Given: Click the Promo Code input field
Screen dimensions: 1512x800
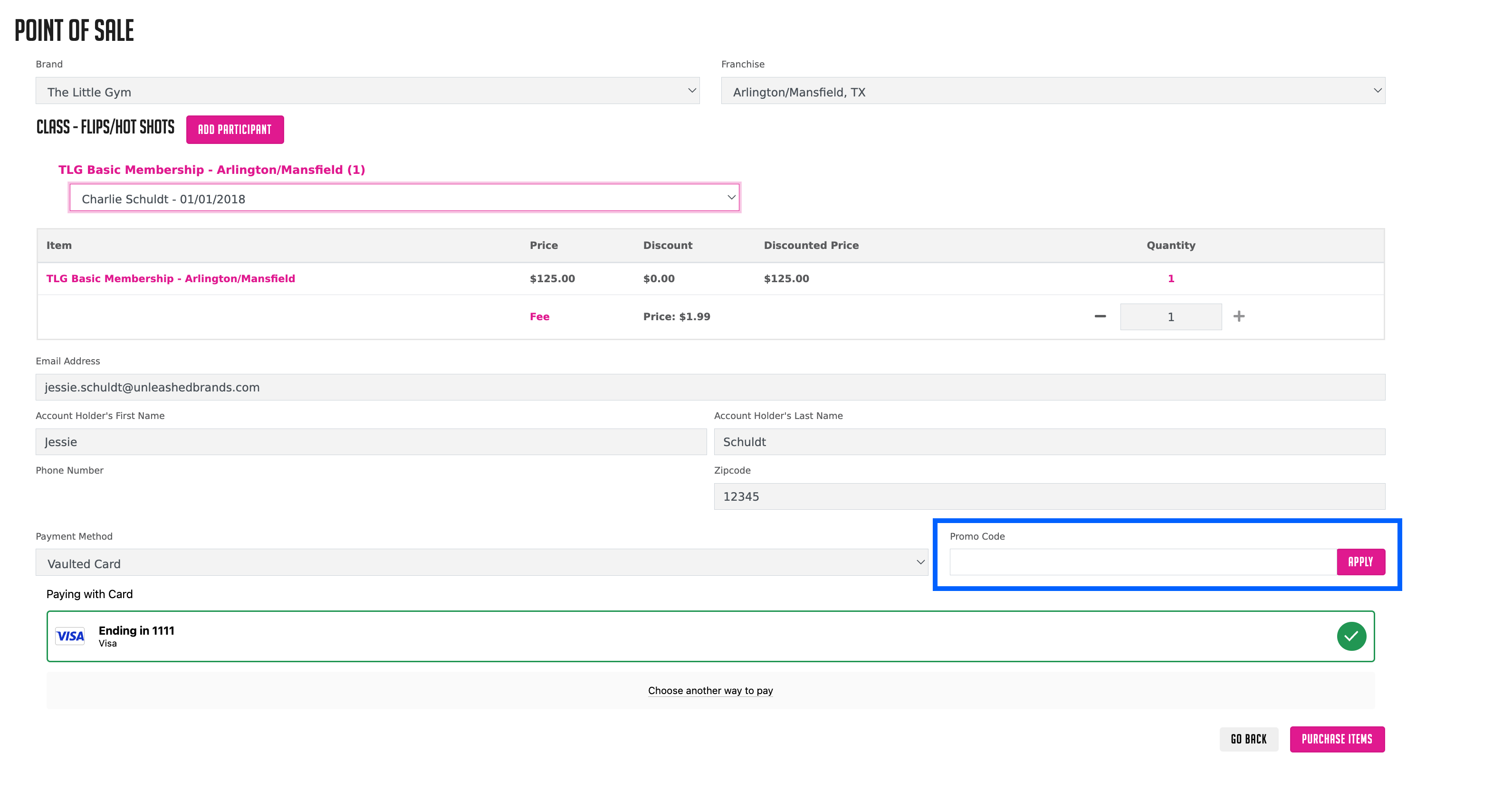Looking at the screenshot, I should coord(1142,562).
